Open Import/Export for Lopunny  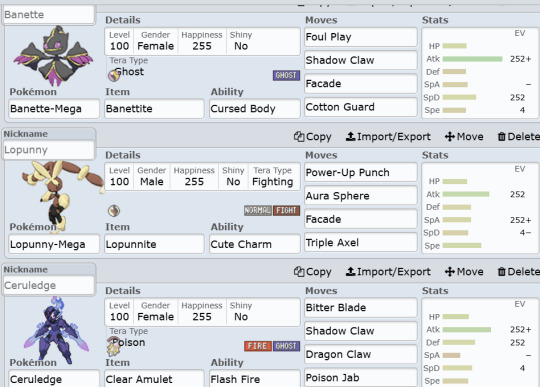point(388,137)
